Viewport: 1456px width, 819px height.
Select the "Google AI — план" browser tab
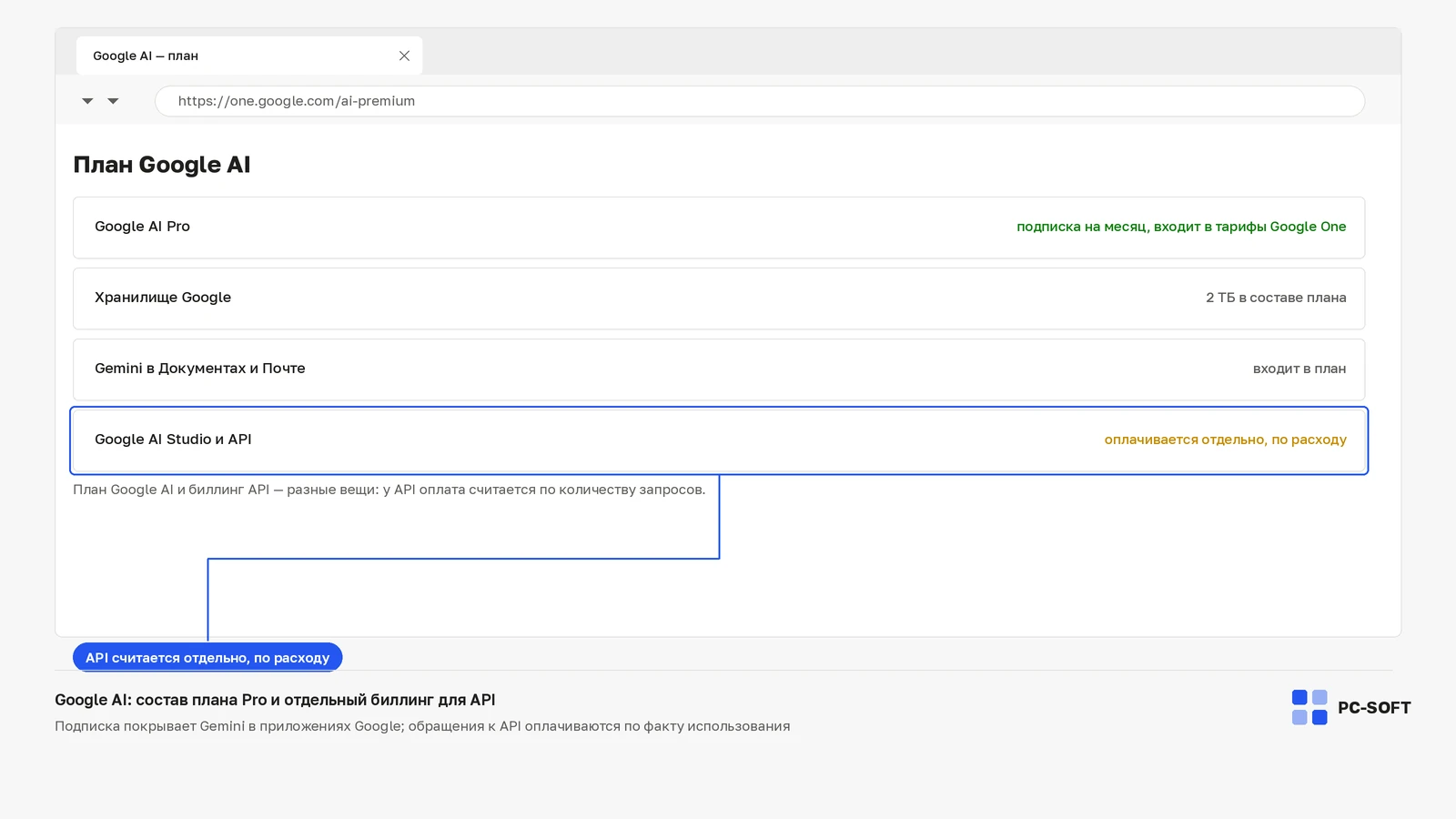pyautogui.click(x=248, y=56)
